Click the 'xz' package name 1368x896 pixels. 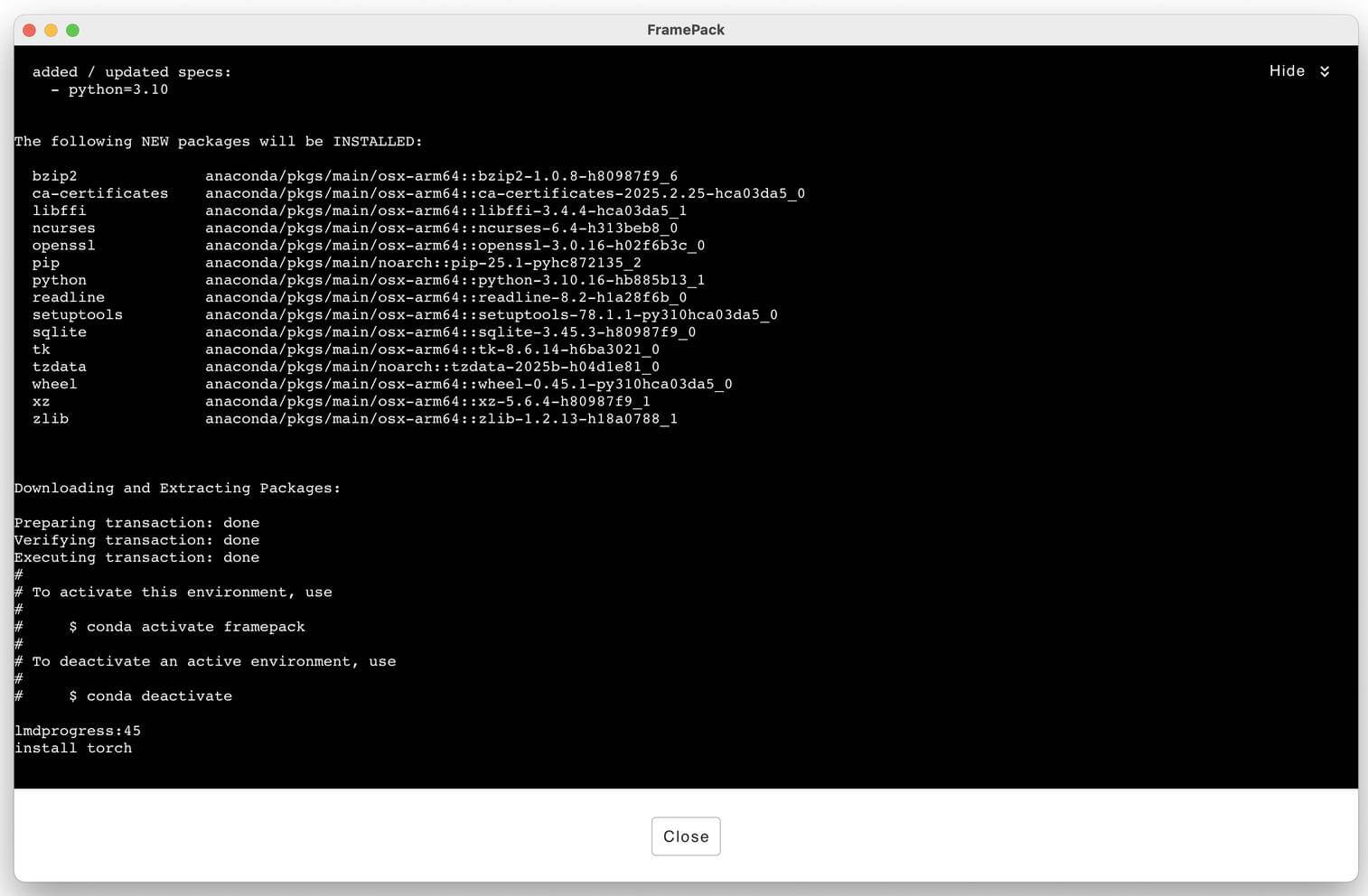(x=42, y=401)
